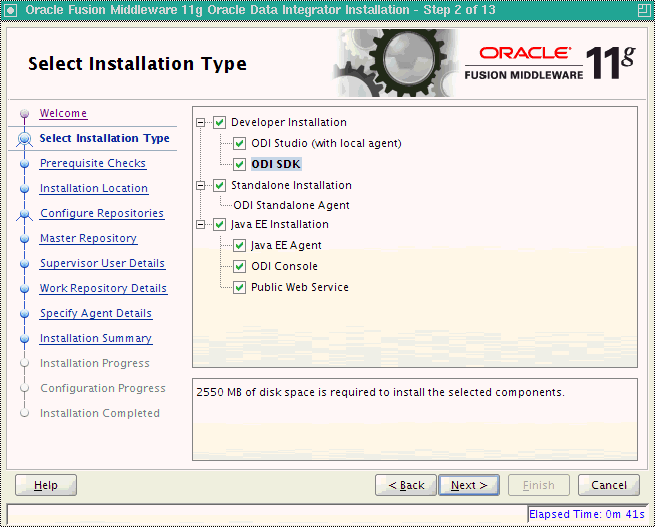Click the Supervisor User Details step bullet
Screen dimensions: 655x527
[x=25, y=264]
